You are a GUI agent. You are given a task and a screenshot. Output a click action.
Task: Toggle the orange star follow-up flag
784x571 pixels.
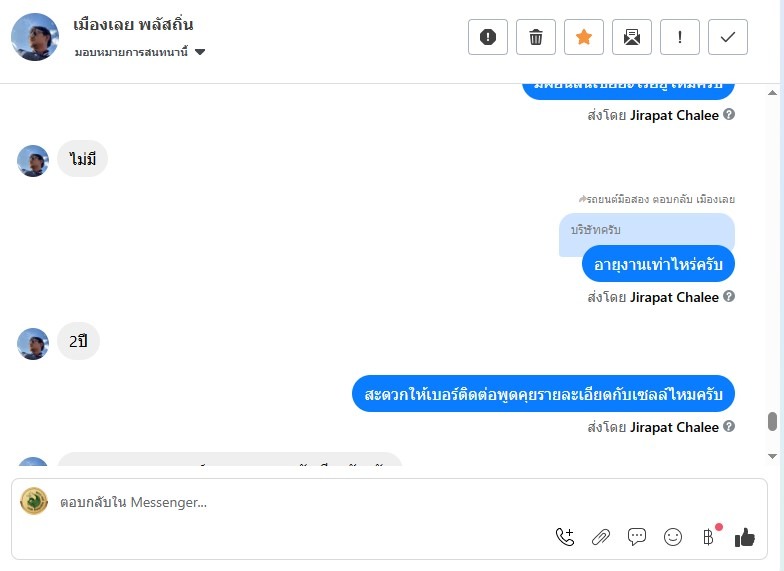click(x=584, y=37)
